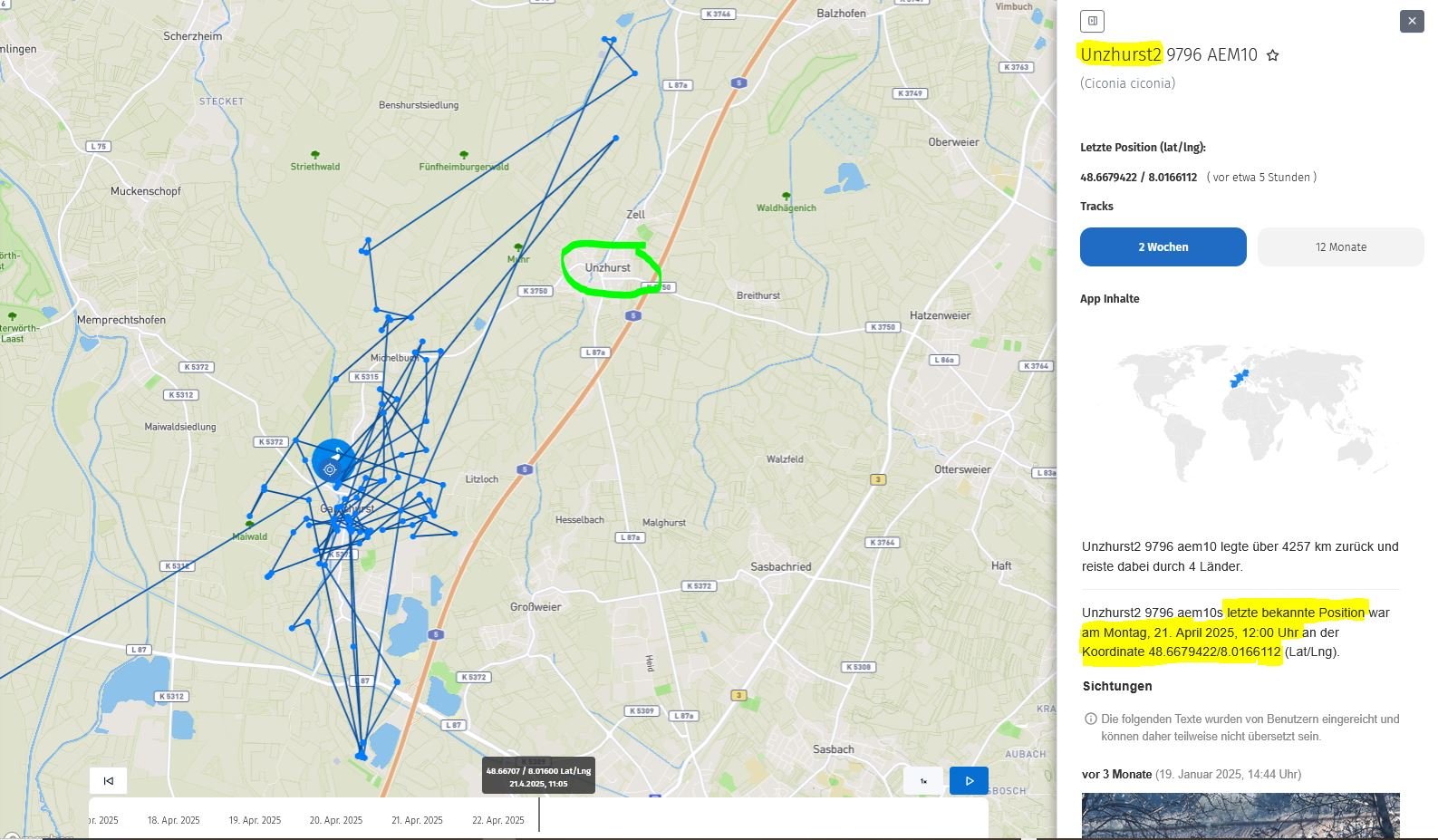Click the Fünfheimburgerwald tree icon
Image resolution: width=1438 pixels, height=840 pixels.
click(464, 156)
